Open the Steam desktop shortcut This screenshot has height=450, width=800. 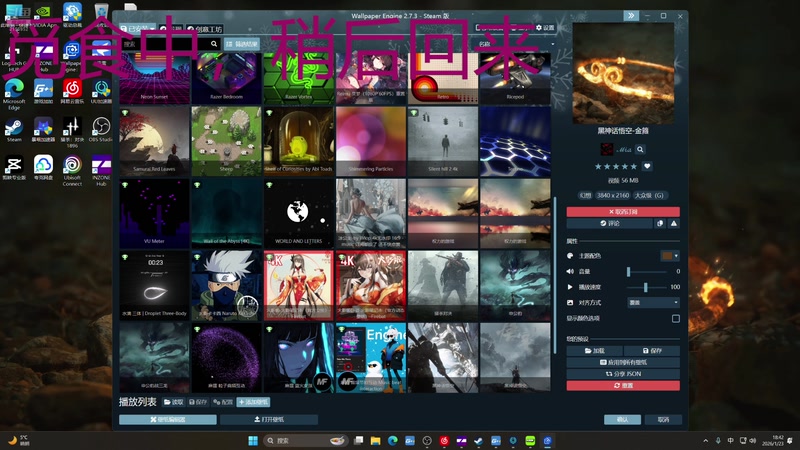coord(14,130)
